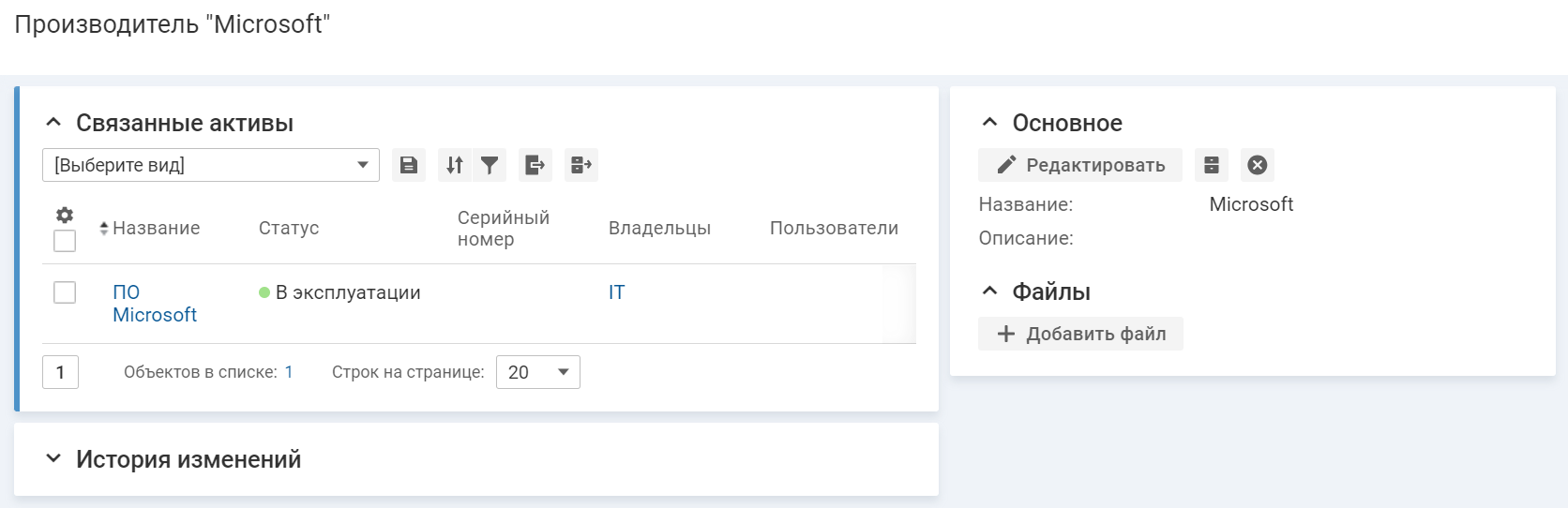Viewport: 1568px width, 508px height.
Task: Collapse the Основное panel
Action: pyautogui.click(x=989, y=123)
